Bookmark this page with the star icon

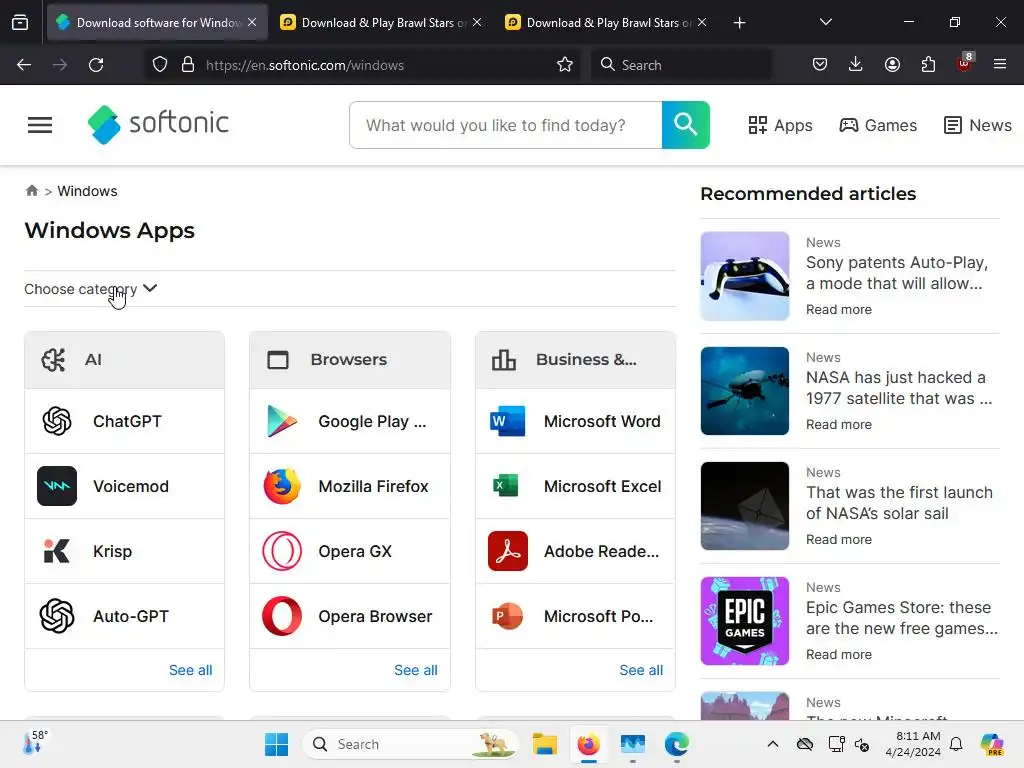(565, 65)
